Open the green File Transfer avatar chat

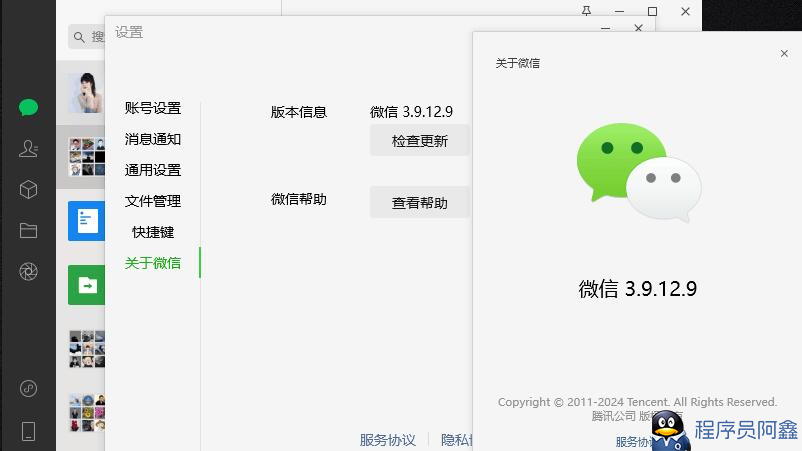tap(86, 285)
